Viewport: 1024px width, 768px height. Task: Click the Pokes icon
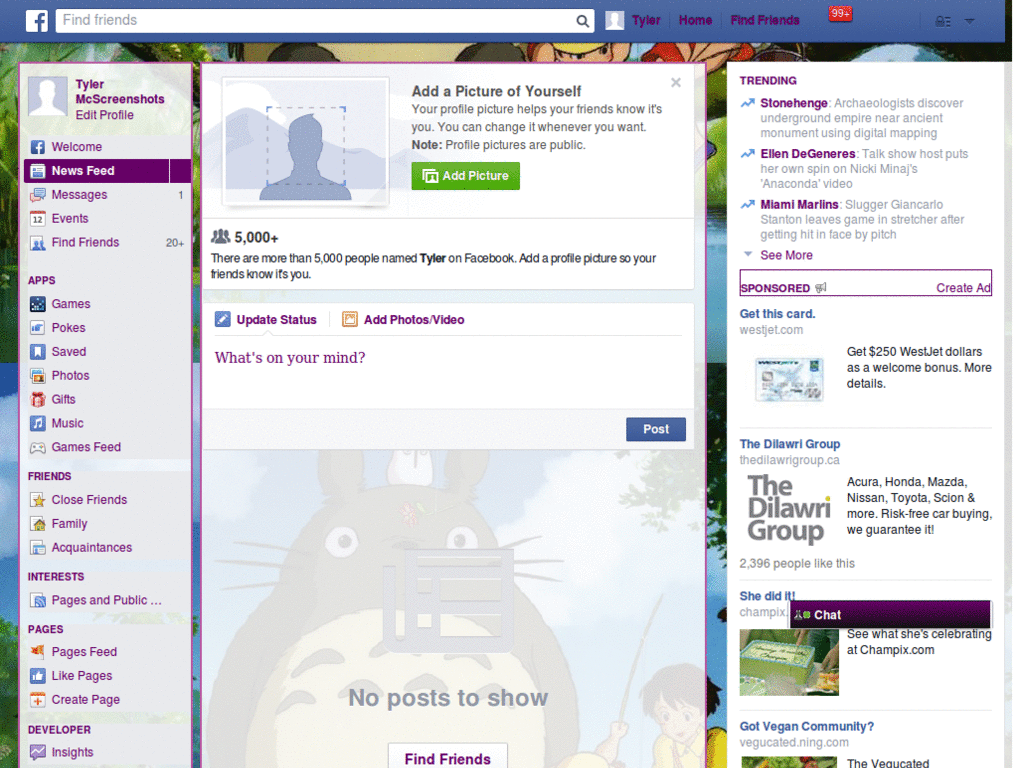(38, 328)
